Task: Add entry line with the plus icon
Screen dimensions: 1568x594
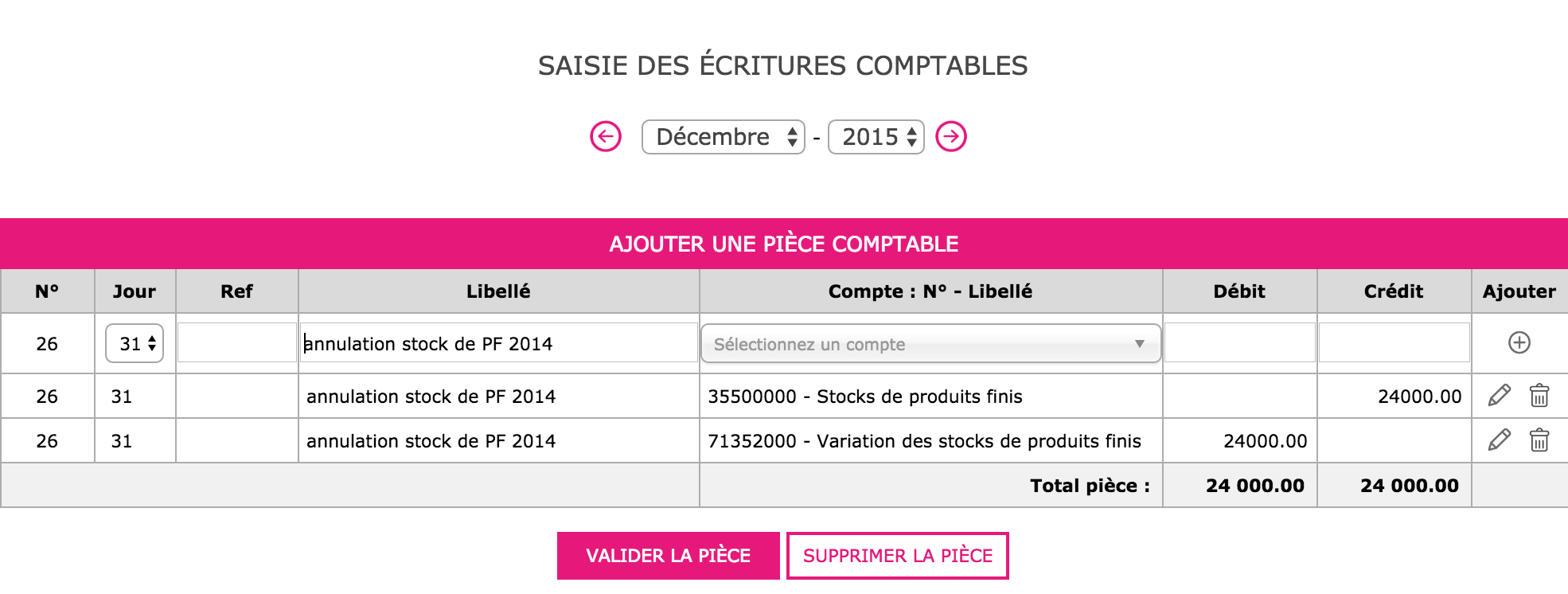Action: click(x=1519, y=342)
